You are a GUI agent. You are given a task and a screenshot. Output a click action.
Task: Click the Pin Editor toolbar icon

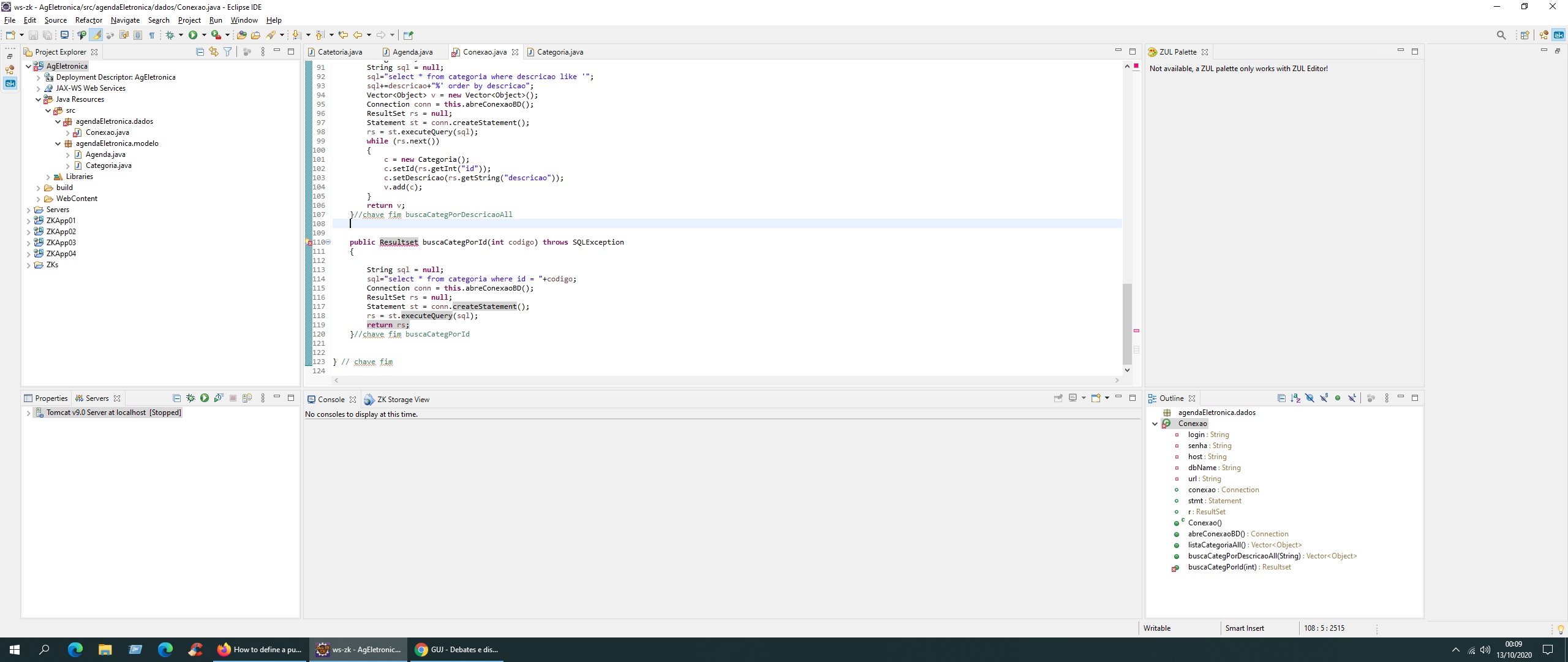pyautogui.click(x=409, y=35)
